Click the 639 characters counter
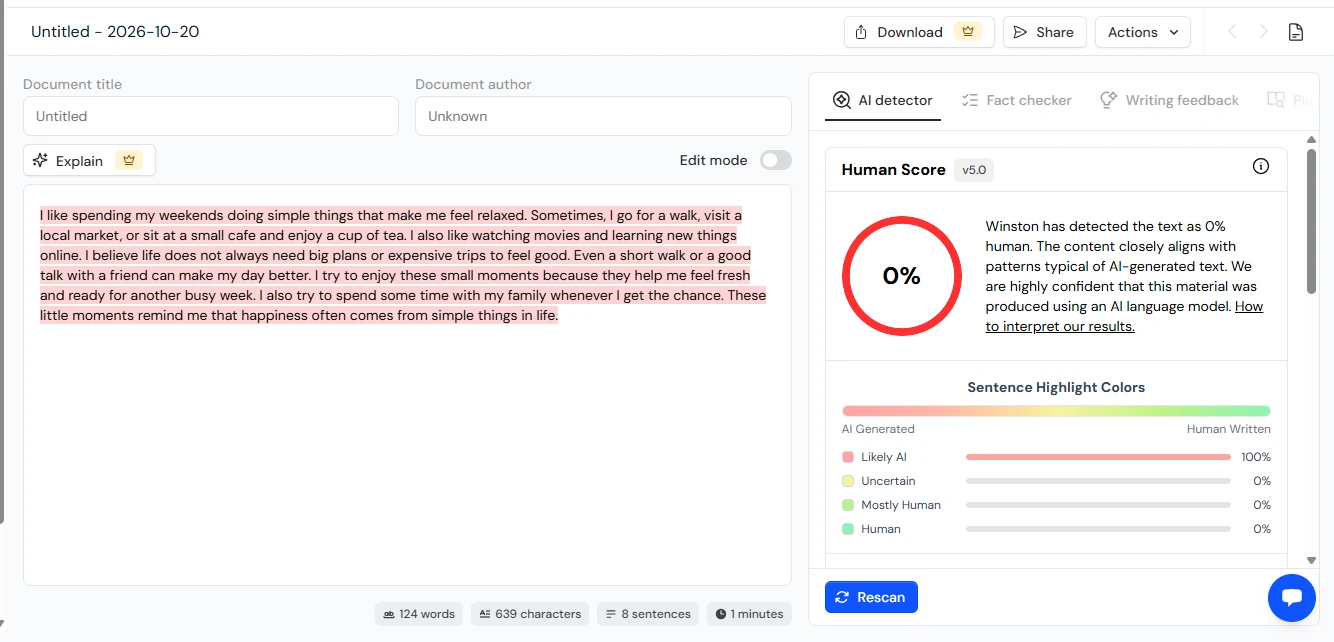The height and width of the screenshot is (642, 1334). pos(530,614)
